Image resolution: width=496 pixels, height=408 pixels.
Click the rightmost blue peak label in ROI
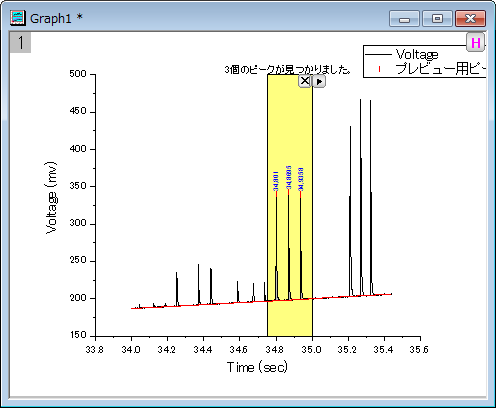[x=301, y=179]
